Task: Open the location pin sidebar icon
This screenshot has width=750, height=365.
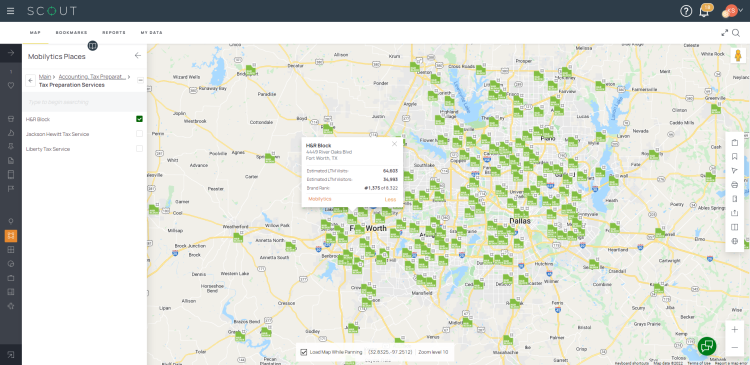Action: 11,221
